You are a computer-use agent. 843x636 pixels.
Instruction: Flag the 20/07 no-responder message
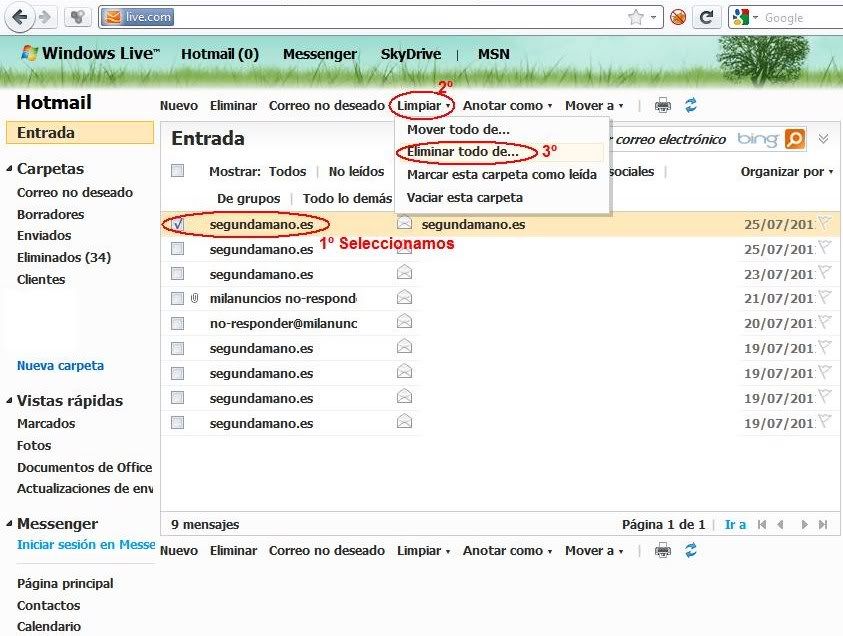click(825, 322)
